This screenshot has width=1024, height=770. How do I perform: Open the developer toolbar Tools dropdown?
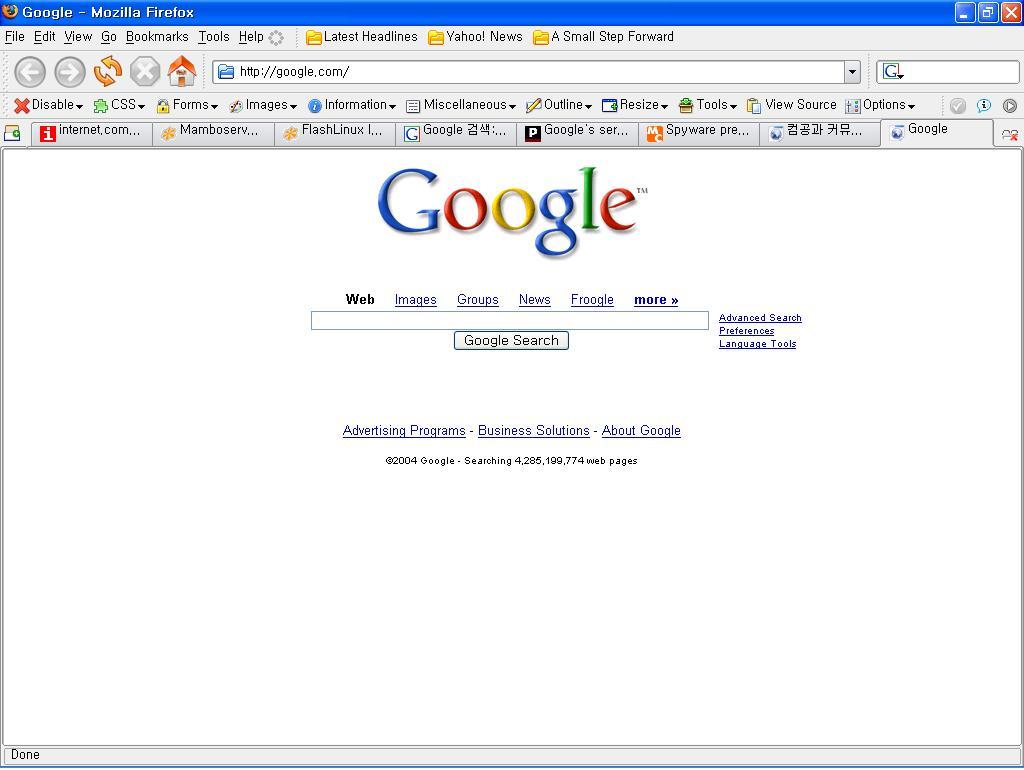[708, 105]
